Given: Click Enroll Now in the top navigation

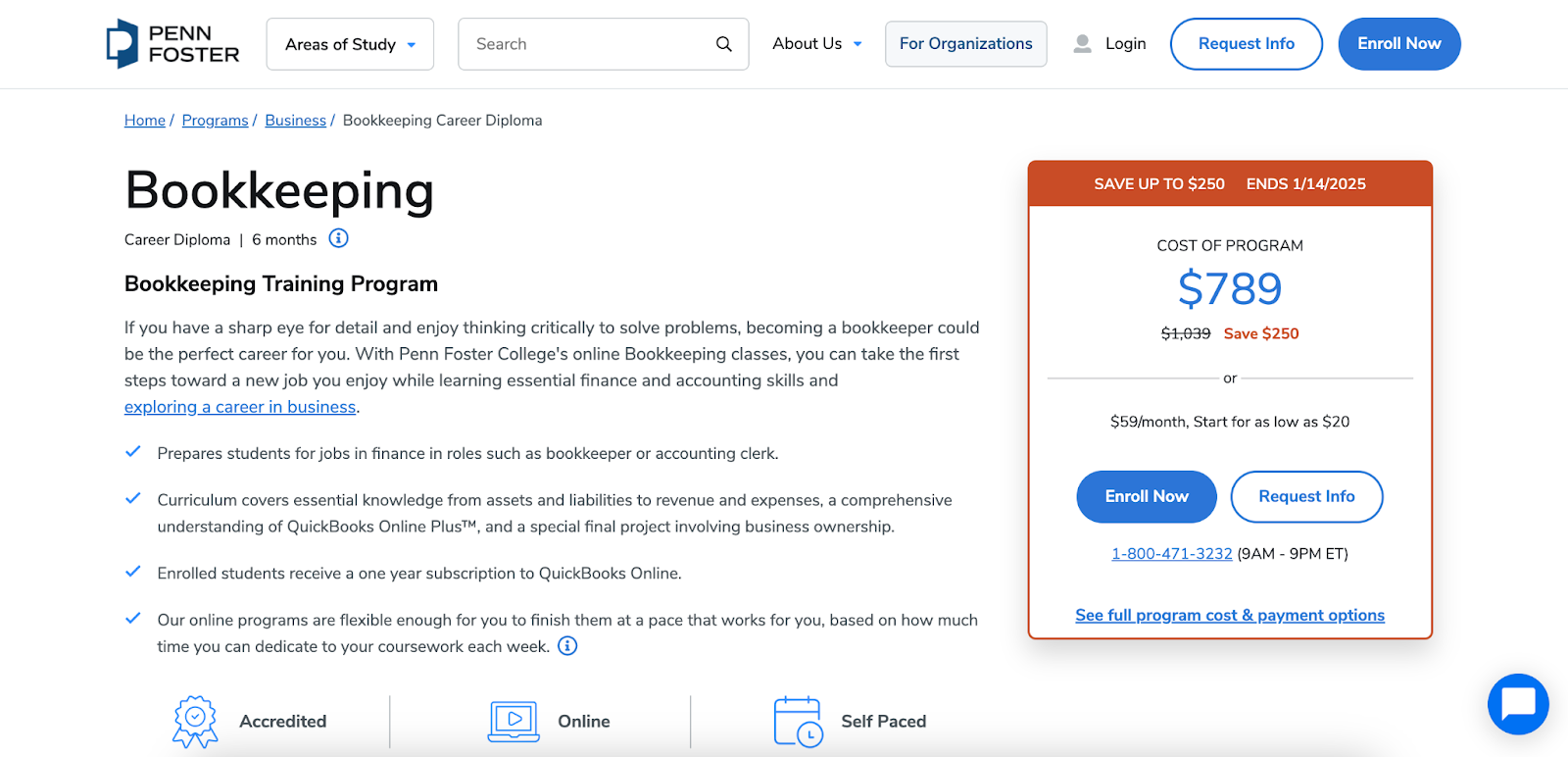Looking at the screenshot, I should tap(1398, 43).
